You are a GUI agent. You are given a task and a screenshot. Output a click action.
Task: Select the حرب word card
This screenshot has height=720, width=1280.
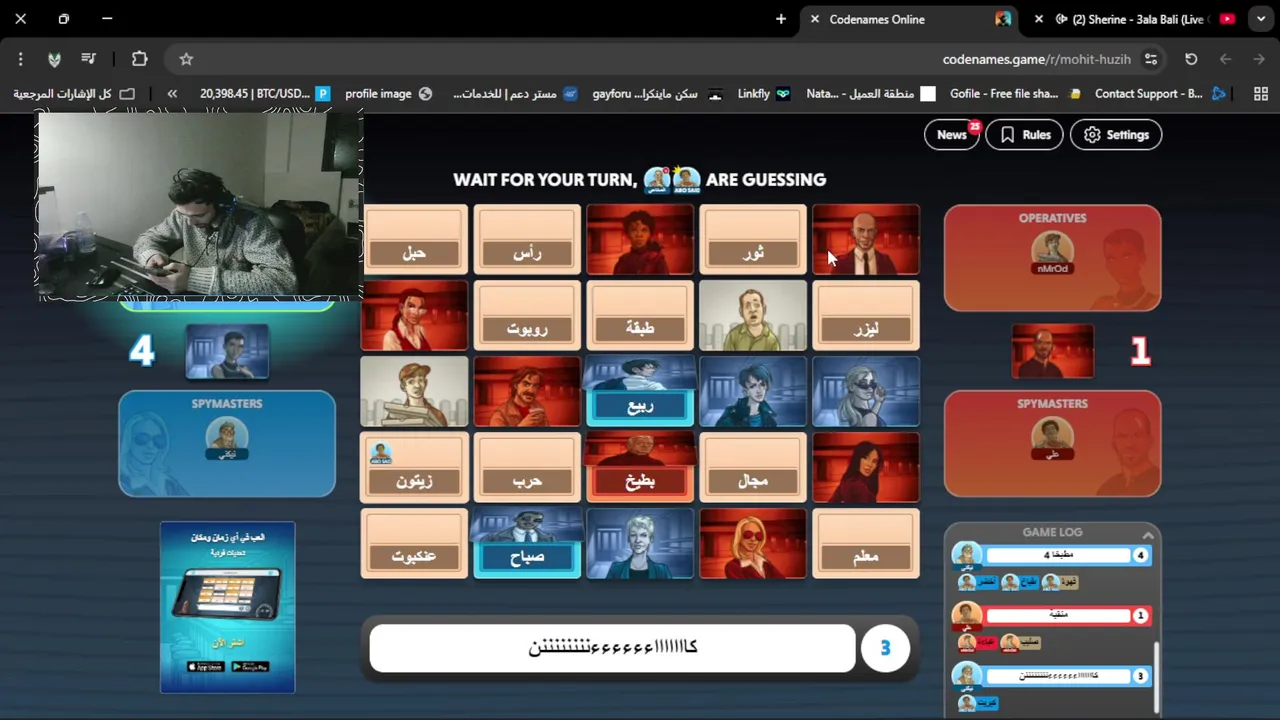[527, 468]
